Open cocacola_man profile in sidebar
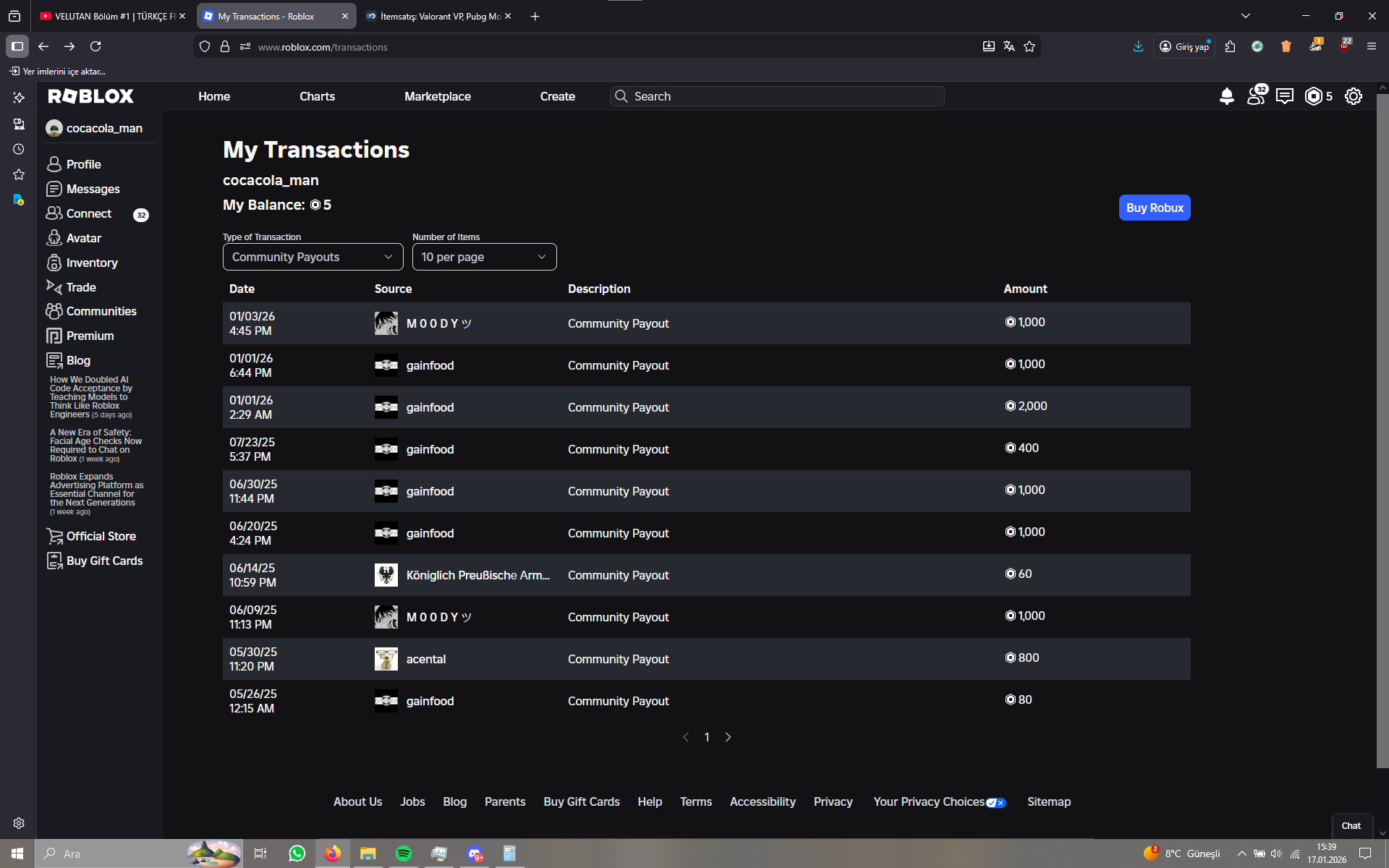The height and width of the screenshot is (868, 1389). point(94,128)
